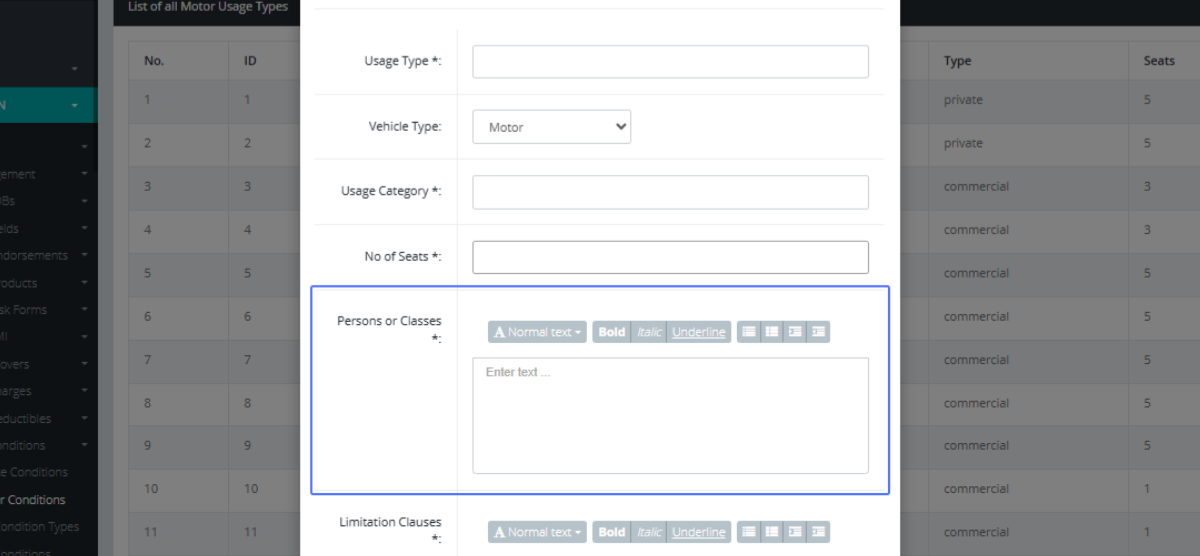
Task: Toggle Underline in Persons or Classes editor
Action: (698, 332)
